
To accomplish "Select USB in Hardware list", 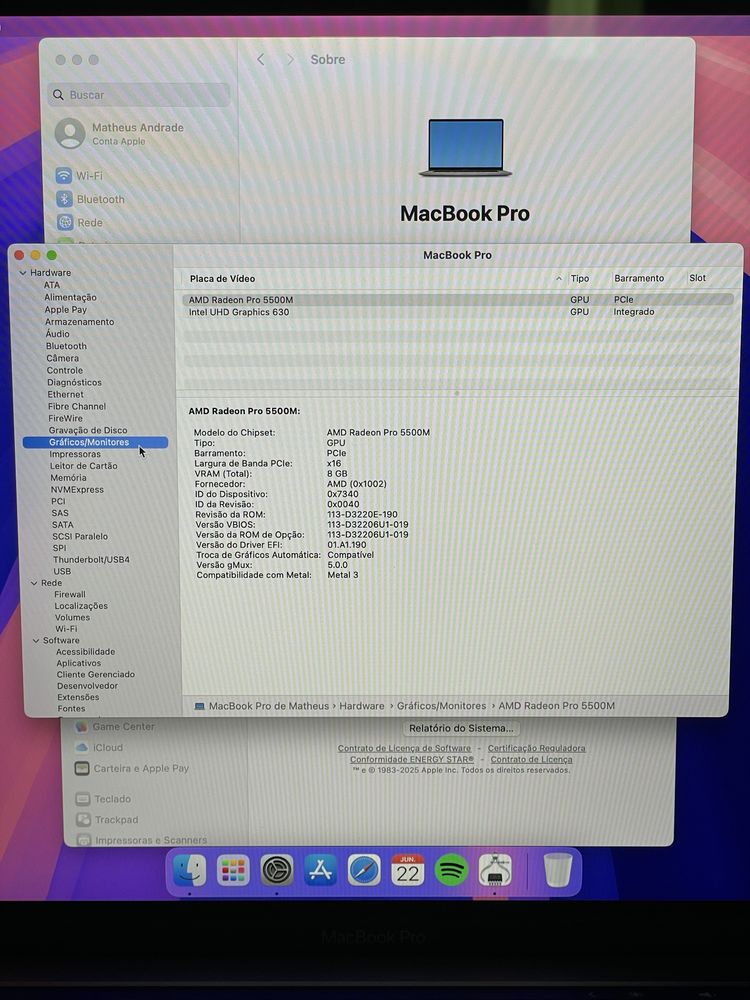I will tap(62, 571).
